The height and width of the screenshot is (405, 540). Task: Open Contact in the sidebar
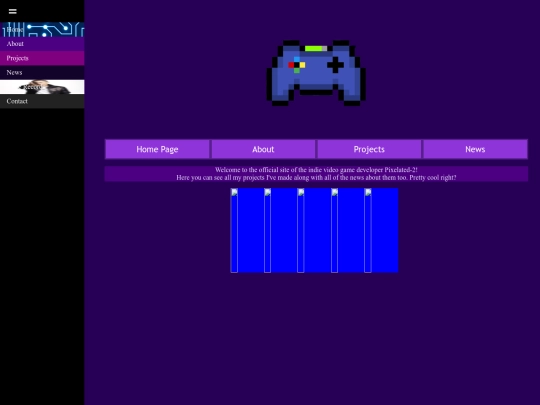tap(42, 101)
